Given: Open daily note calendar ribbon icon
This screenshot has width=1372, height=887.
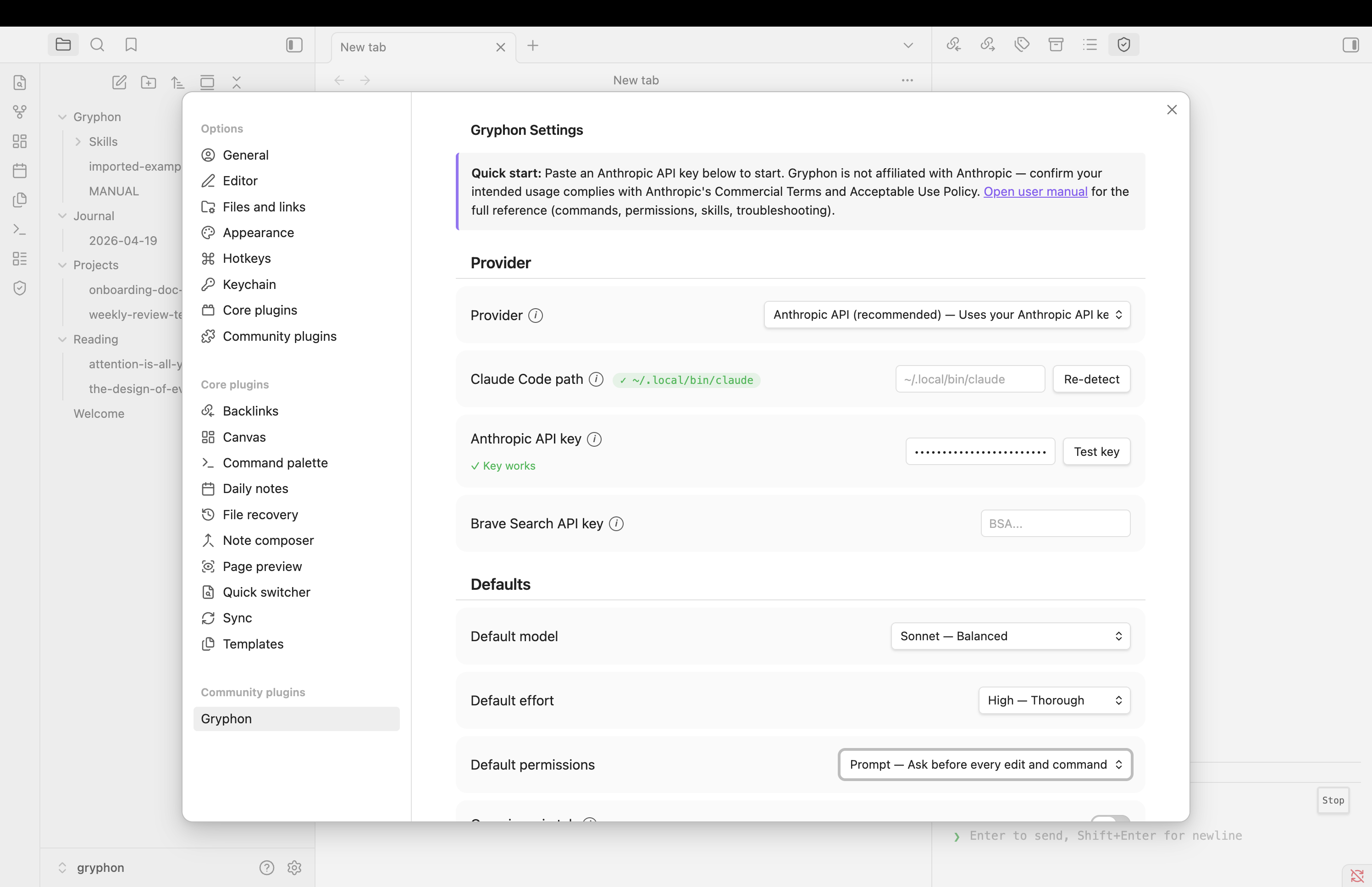Looking at the screenshot, I should [x=20, y=171].
